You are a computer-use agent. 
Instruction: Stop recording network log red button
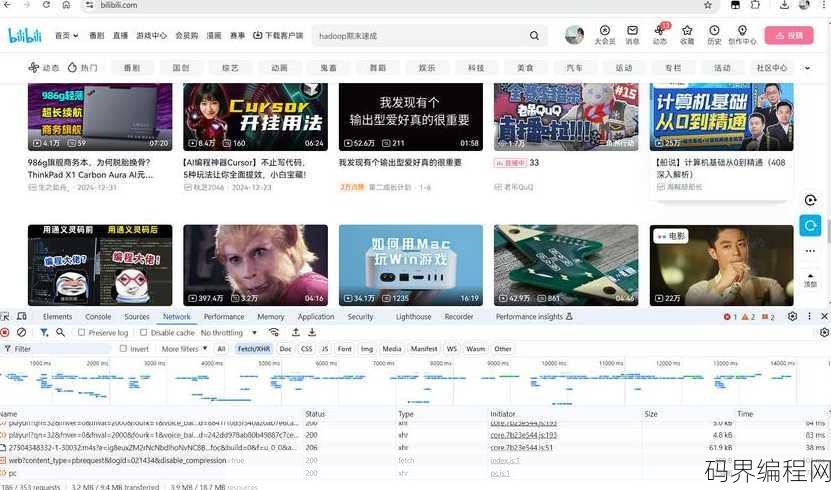point(5,332)
